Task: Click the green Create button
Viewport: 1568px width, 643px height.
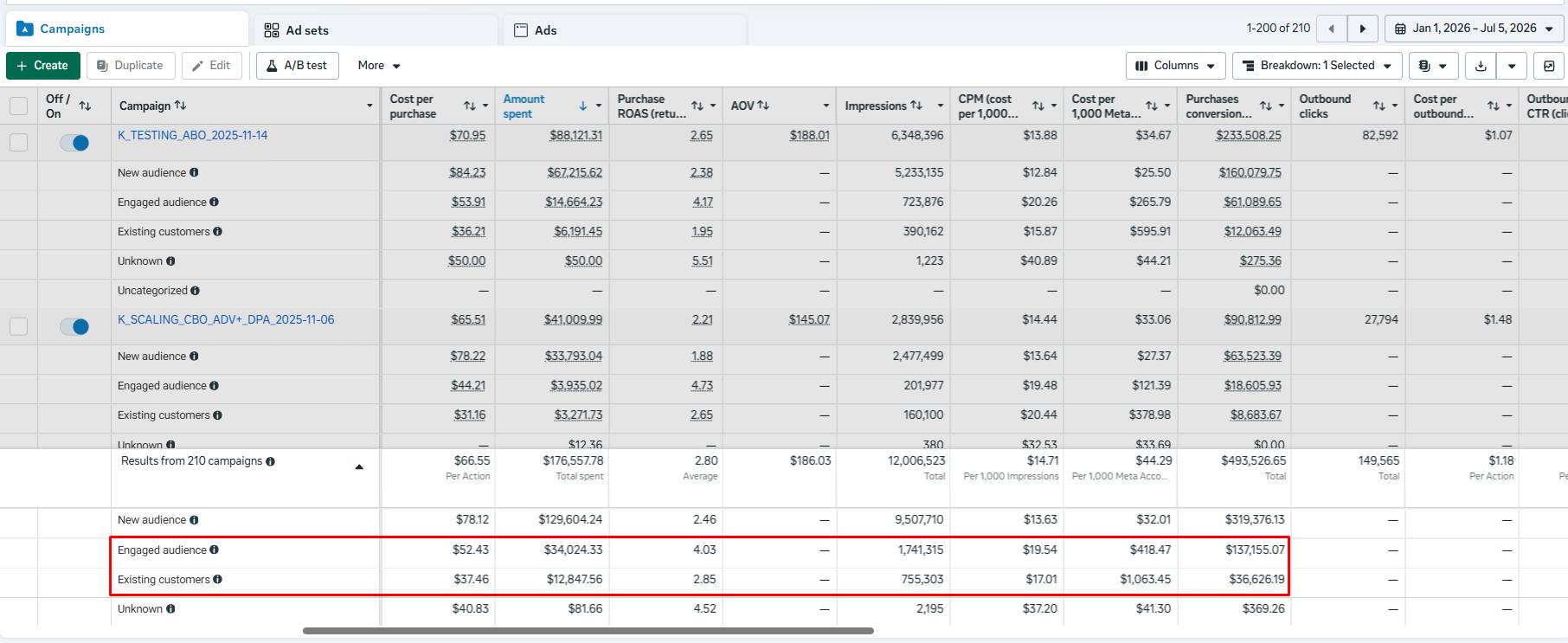Action: pyautogui.click(x=43, y=66)
